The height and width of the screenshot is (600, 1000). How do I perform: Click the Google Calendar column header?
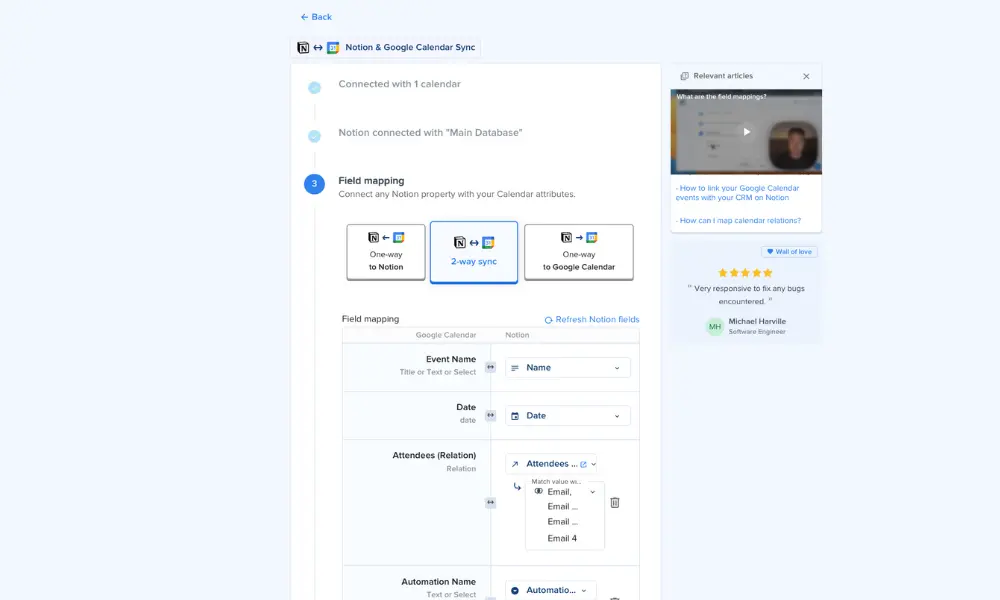point(446,335)
